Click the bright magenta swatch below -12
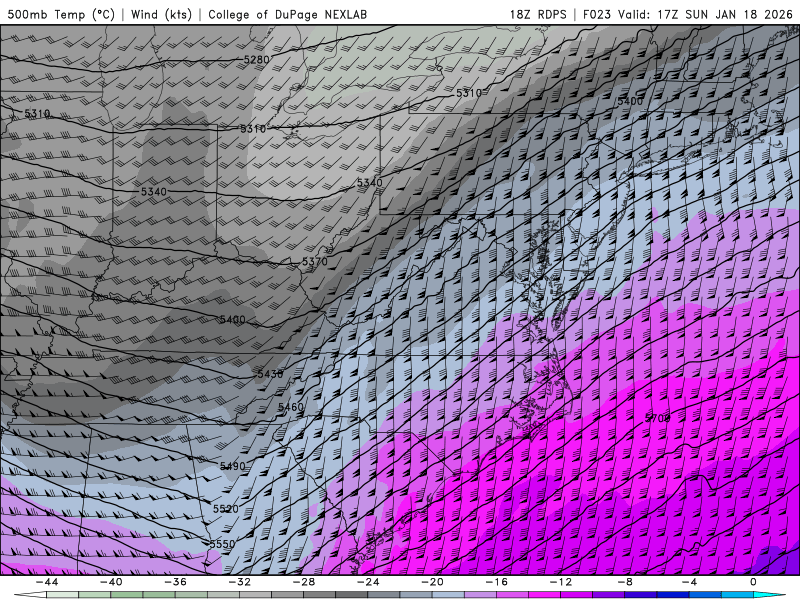This screenshot has width=800, height=600. pos(545,595)
